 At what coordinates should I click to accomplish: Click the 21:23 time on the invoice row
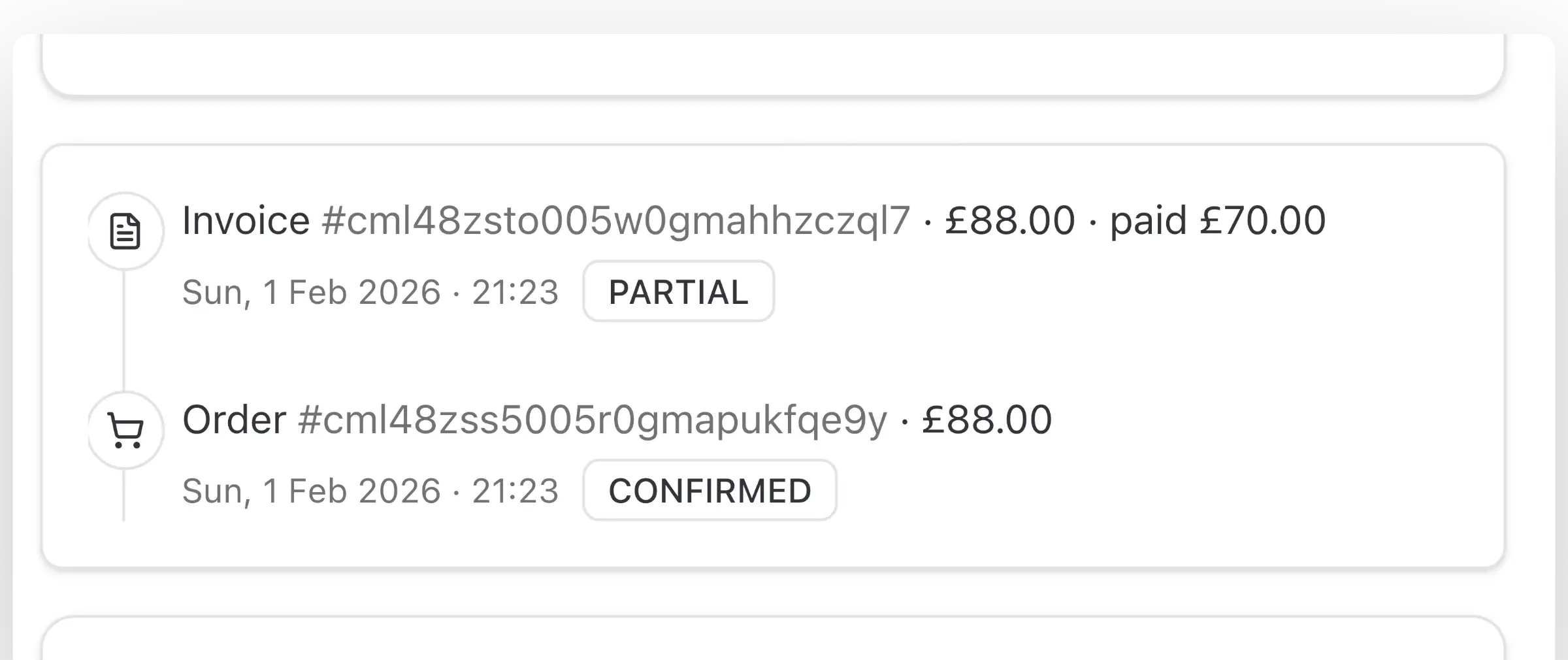(515, 292)
